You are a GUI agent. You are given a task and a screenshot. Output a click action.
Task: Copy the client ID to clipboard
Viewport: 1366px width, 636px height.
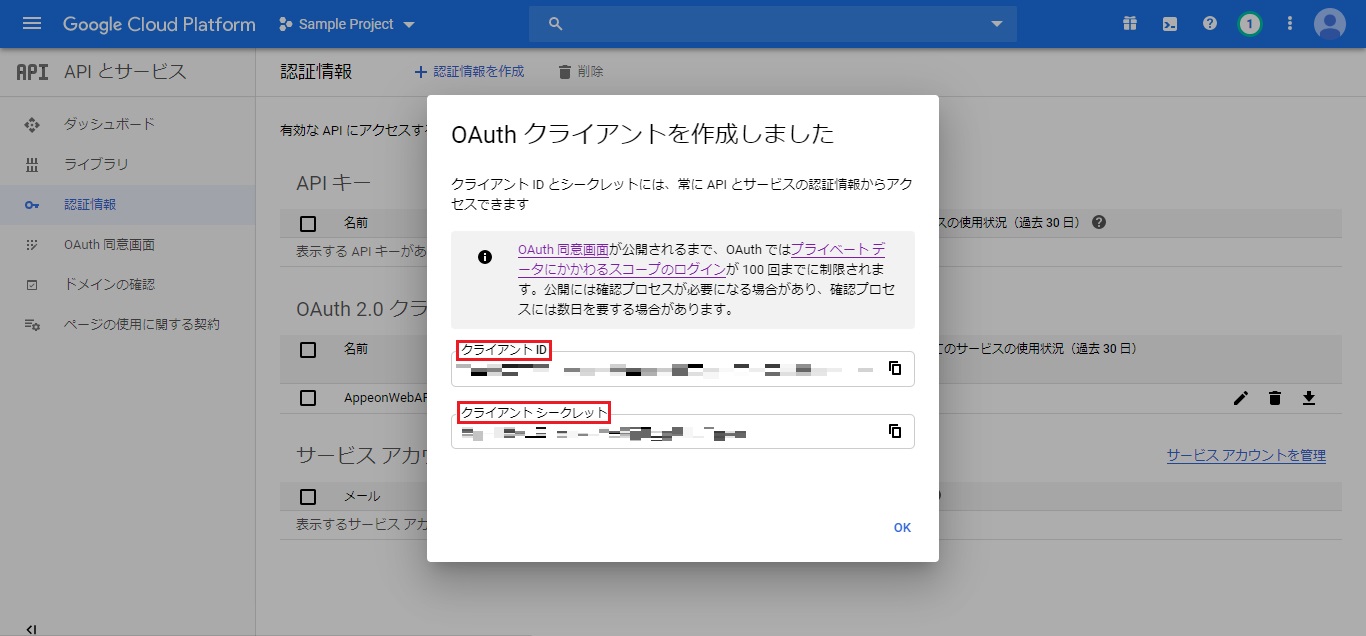pos(895,368)
